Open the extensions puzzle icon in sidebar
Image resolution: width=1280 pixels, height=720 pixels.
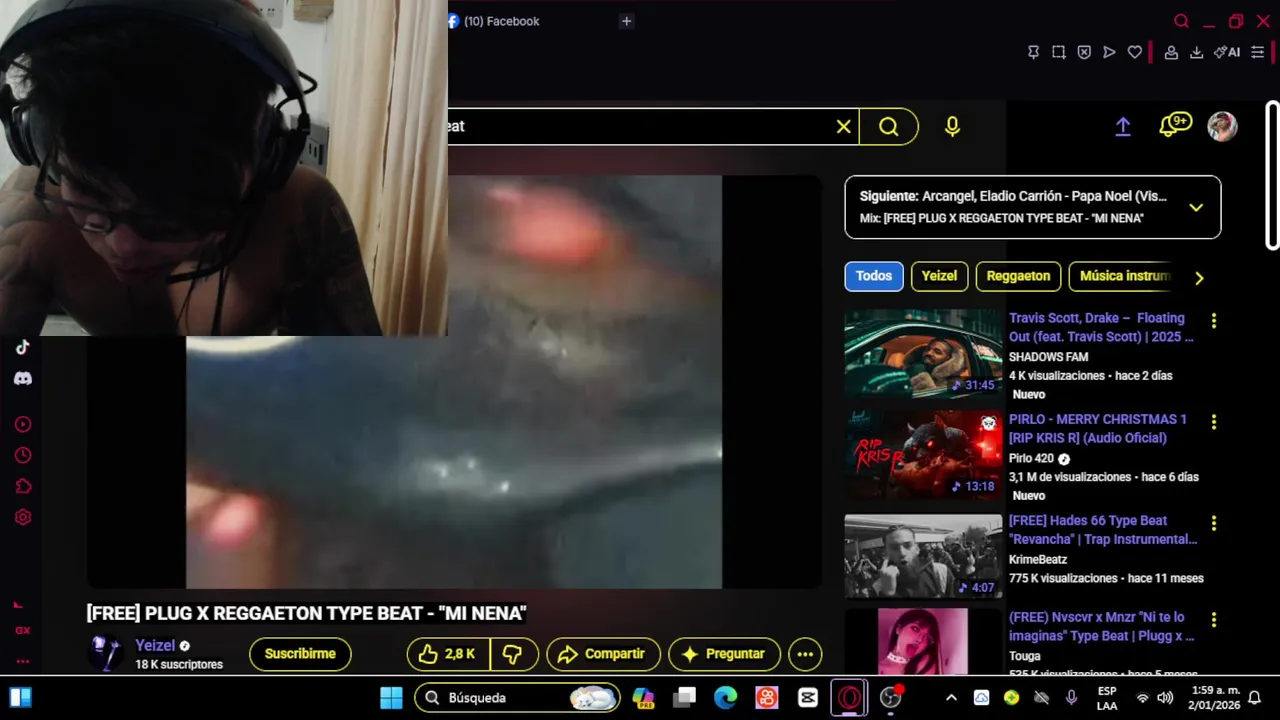click(x=23, y=486)
